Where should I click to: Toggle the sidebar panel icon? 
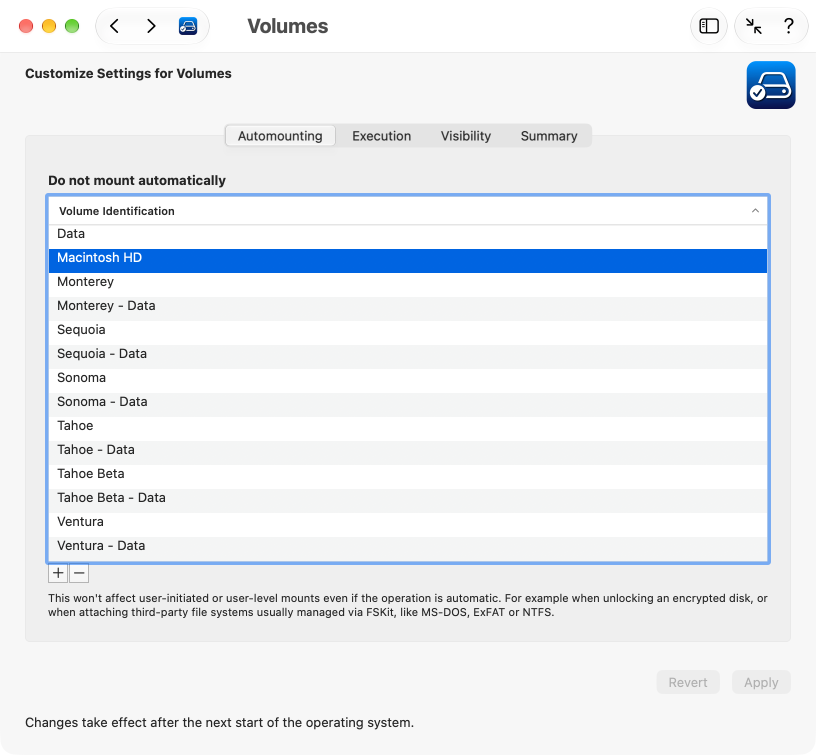(709, 26)
